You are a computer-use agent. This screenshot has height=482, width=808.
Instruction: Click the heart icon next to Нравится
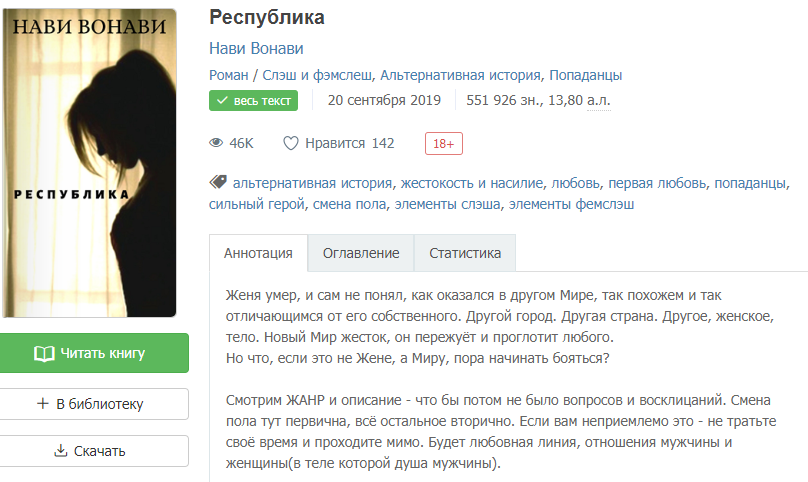pyautogui.click(x=291, y=143)
